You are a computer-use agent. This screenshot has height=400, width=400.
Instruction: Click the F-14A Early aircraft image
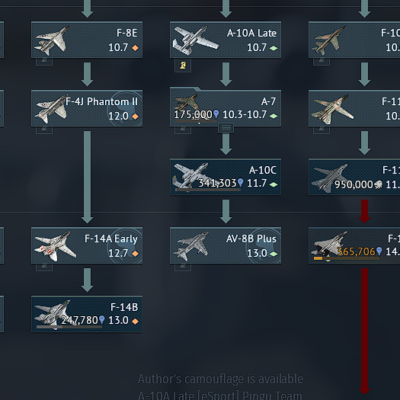coord(55,246)
